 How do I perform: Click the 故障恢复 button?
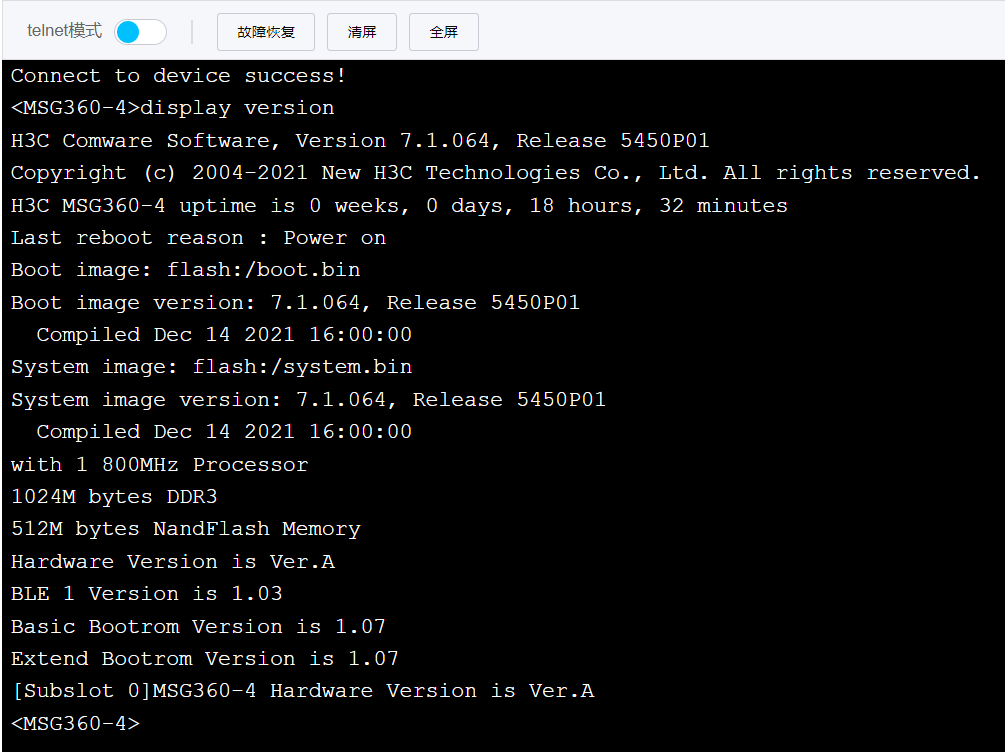[x=266, y=32]
